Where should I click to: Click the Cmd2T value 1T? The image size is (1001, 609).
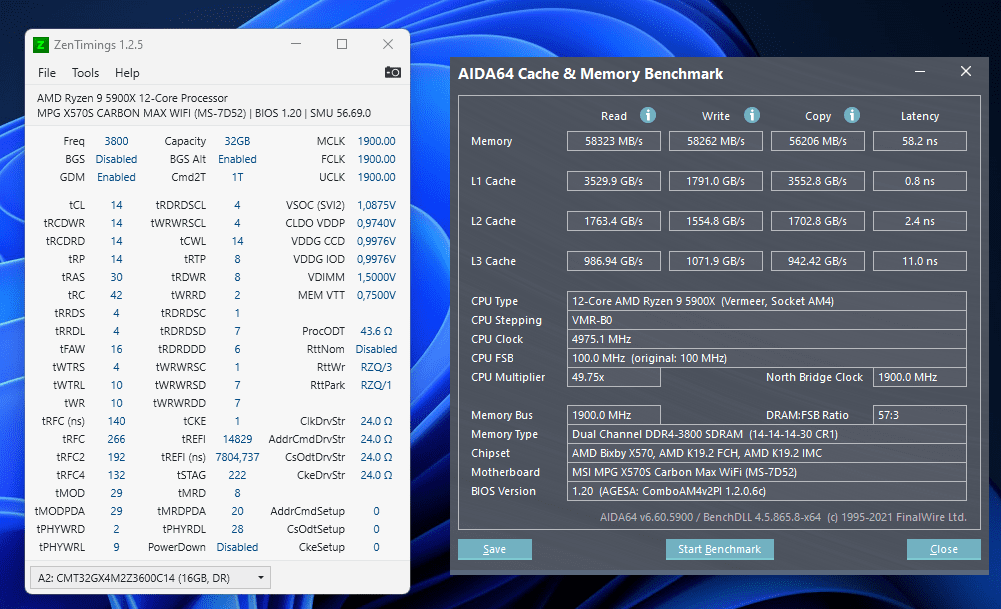tap(237, 177)
